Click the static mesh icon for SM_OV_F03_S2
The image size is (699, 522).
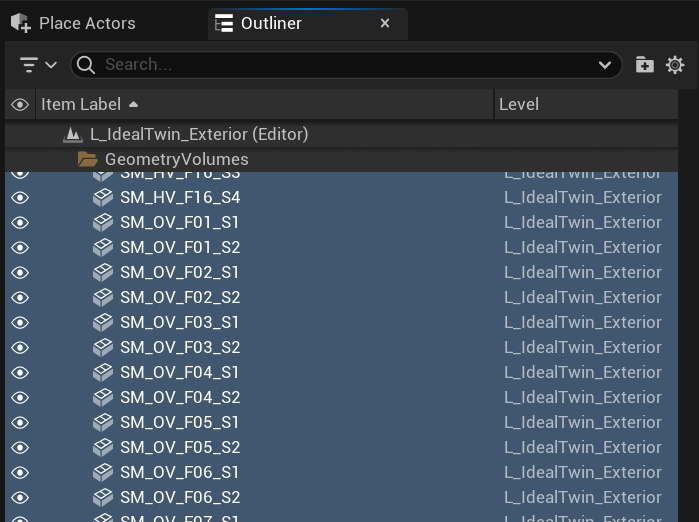tap(103, 347)
